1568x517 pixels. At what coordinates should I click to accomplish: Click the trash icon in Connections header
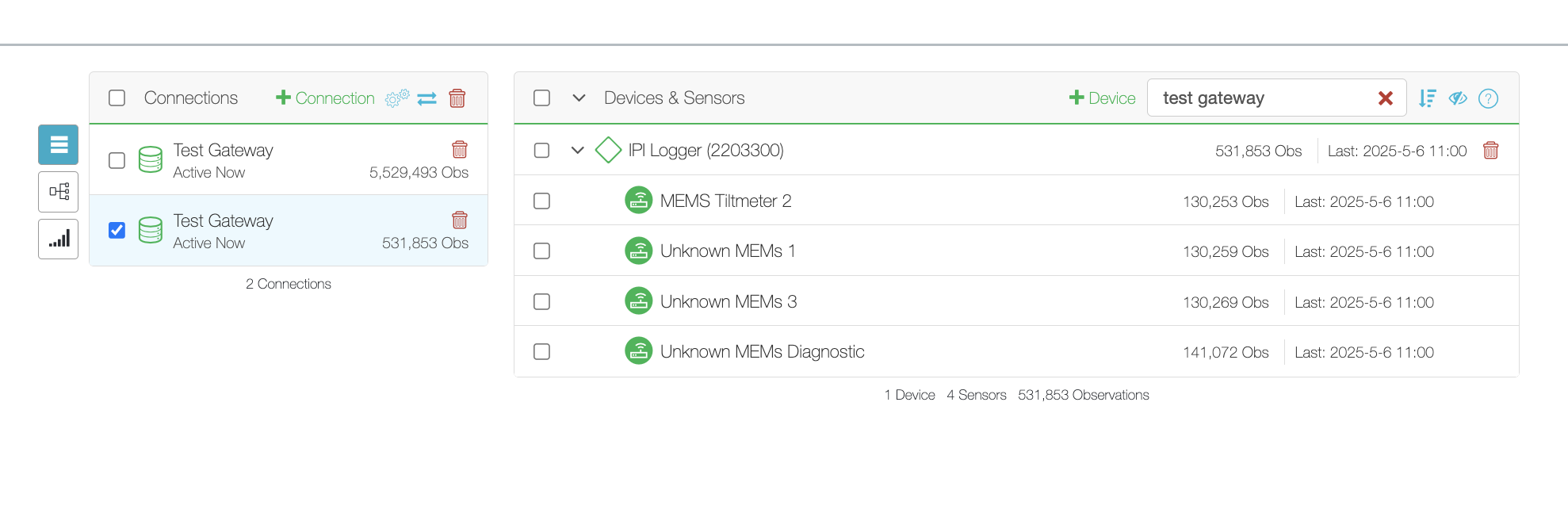(457, 98)
